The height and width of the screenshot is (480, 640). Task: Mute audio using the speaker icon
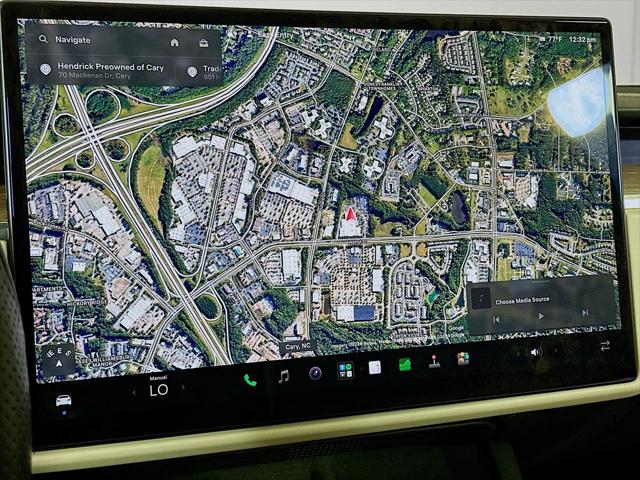coord(536,352)
